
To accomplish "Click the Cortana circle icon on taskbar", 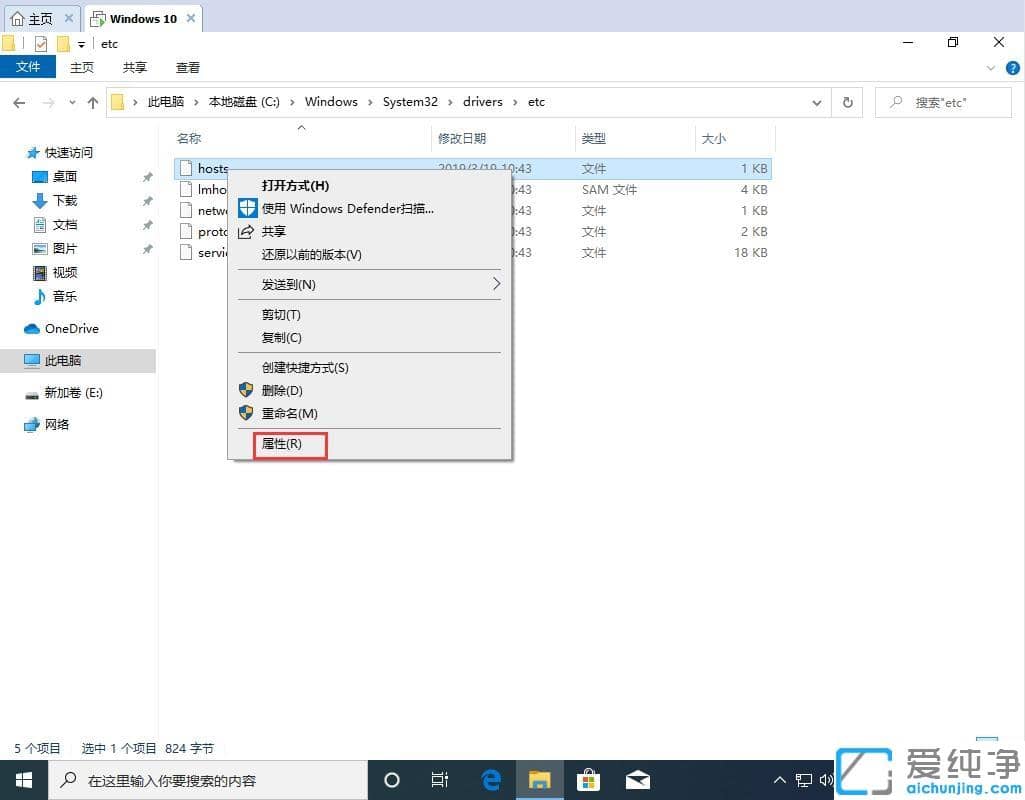I will [x=391, y=780].
